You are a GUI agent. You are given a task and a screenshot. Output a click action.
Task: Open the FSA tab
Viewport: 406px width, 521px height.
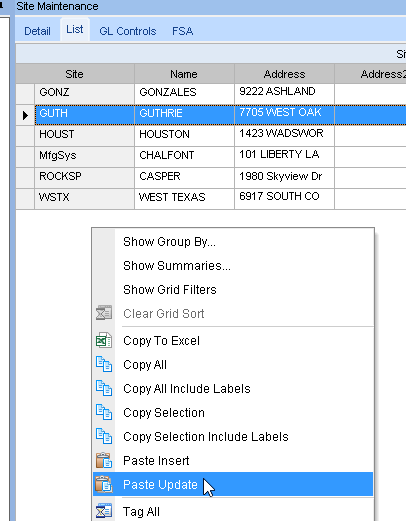[182, 31]
